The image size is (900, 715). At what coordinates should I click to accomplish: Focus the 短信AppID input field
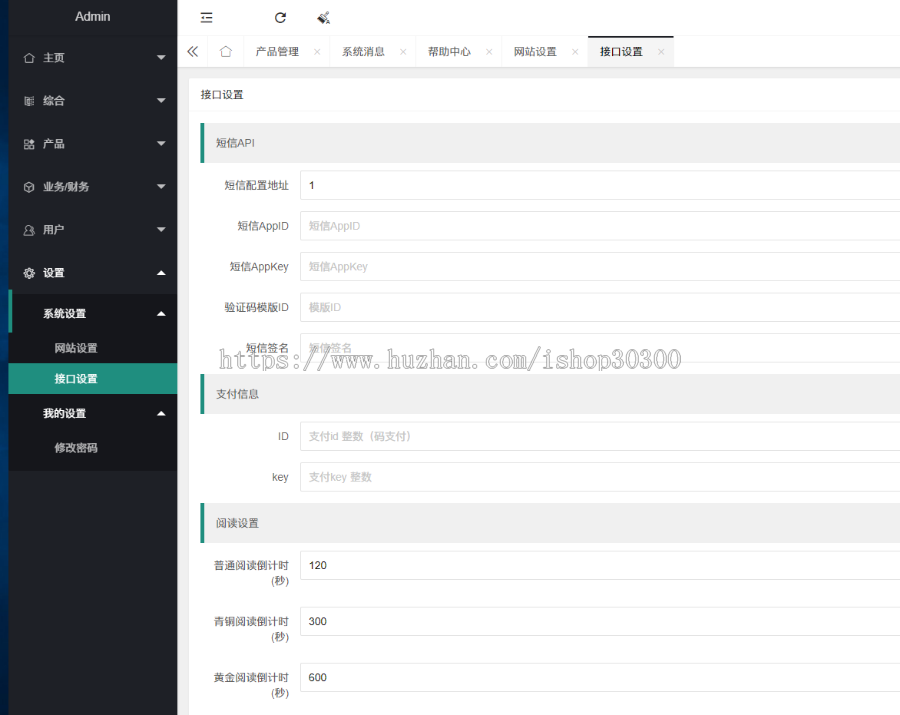point(600,226)
